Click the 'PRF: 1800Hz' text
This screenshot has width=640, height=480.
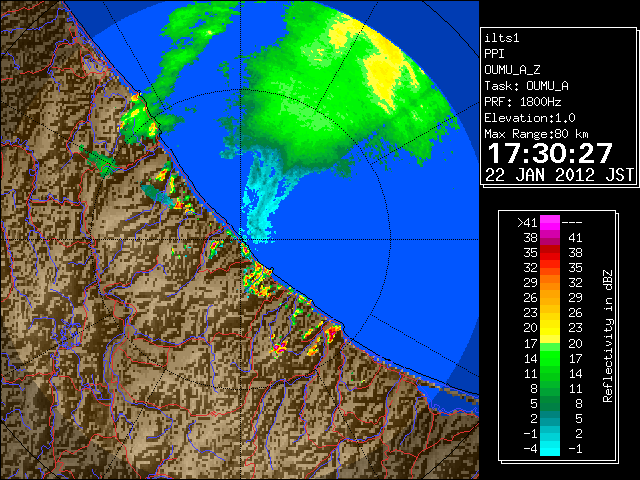[x=522, y=102]
